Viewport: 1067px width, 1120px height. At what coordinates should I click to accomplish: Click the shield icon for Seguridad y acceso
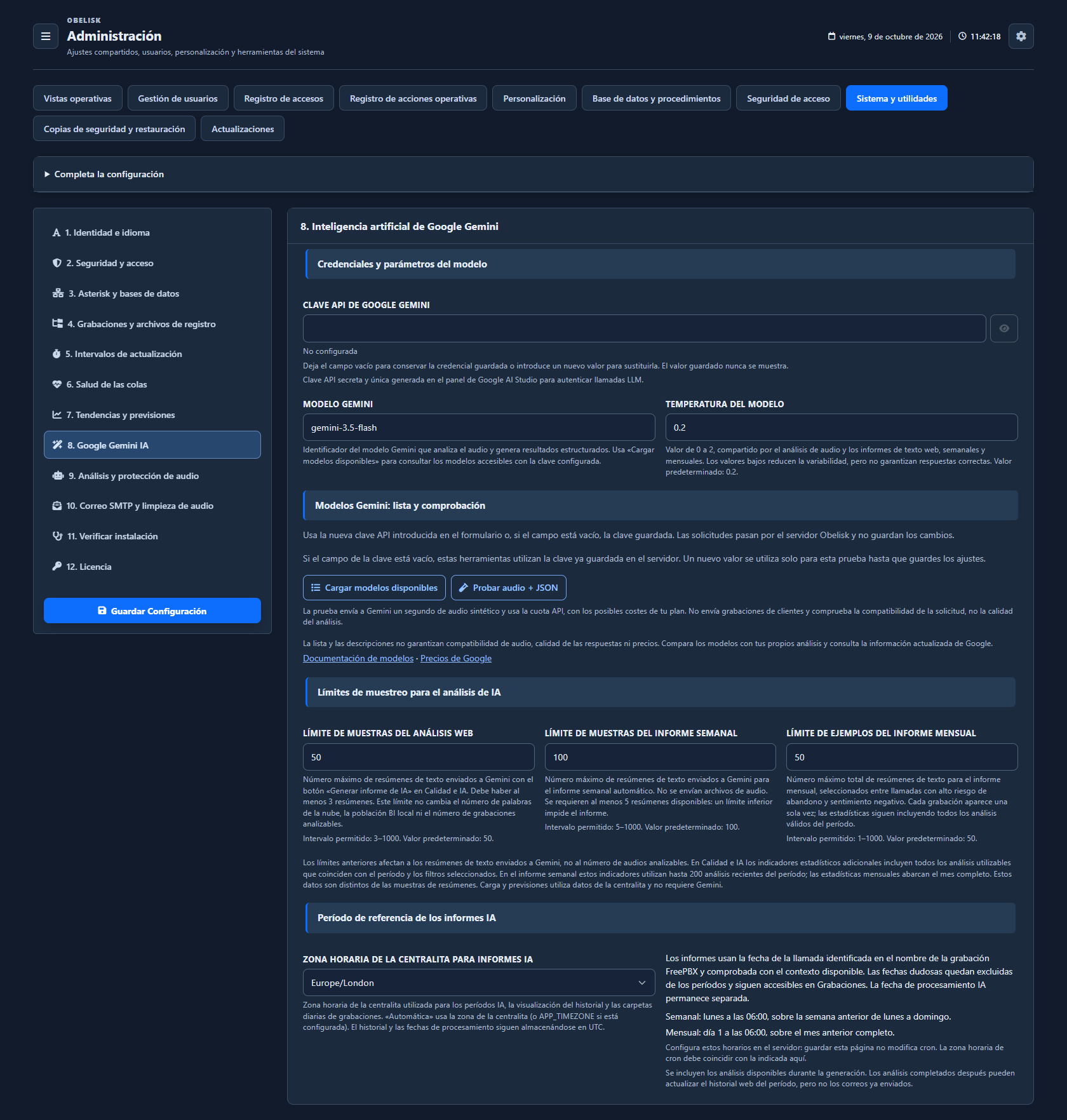click(57, 263)
